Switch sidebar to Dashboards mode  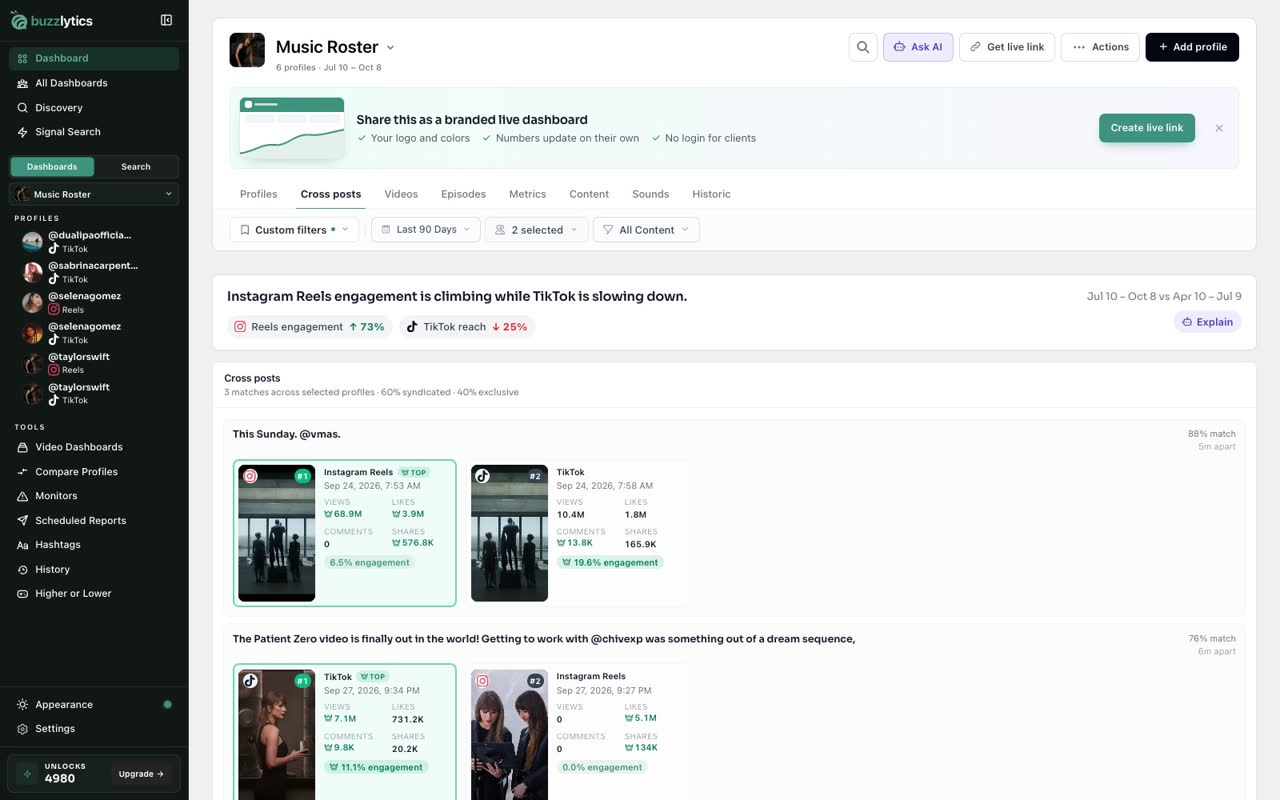click(52, 167)
